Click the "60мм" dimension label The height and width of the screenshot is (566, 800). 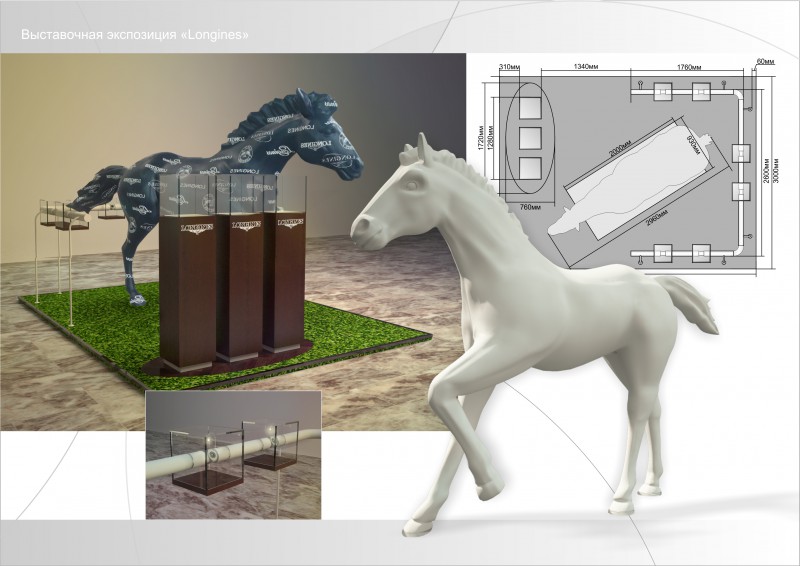tap(766, 62)
